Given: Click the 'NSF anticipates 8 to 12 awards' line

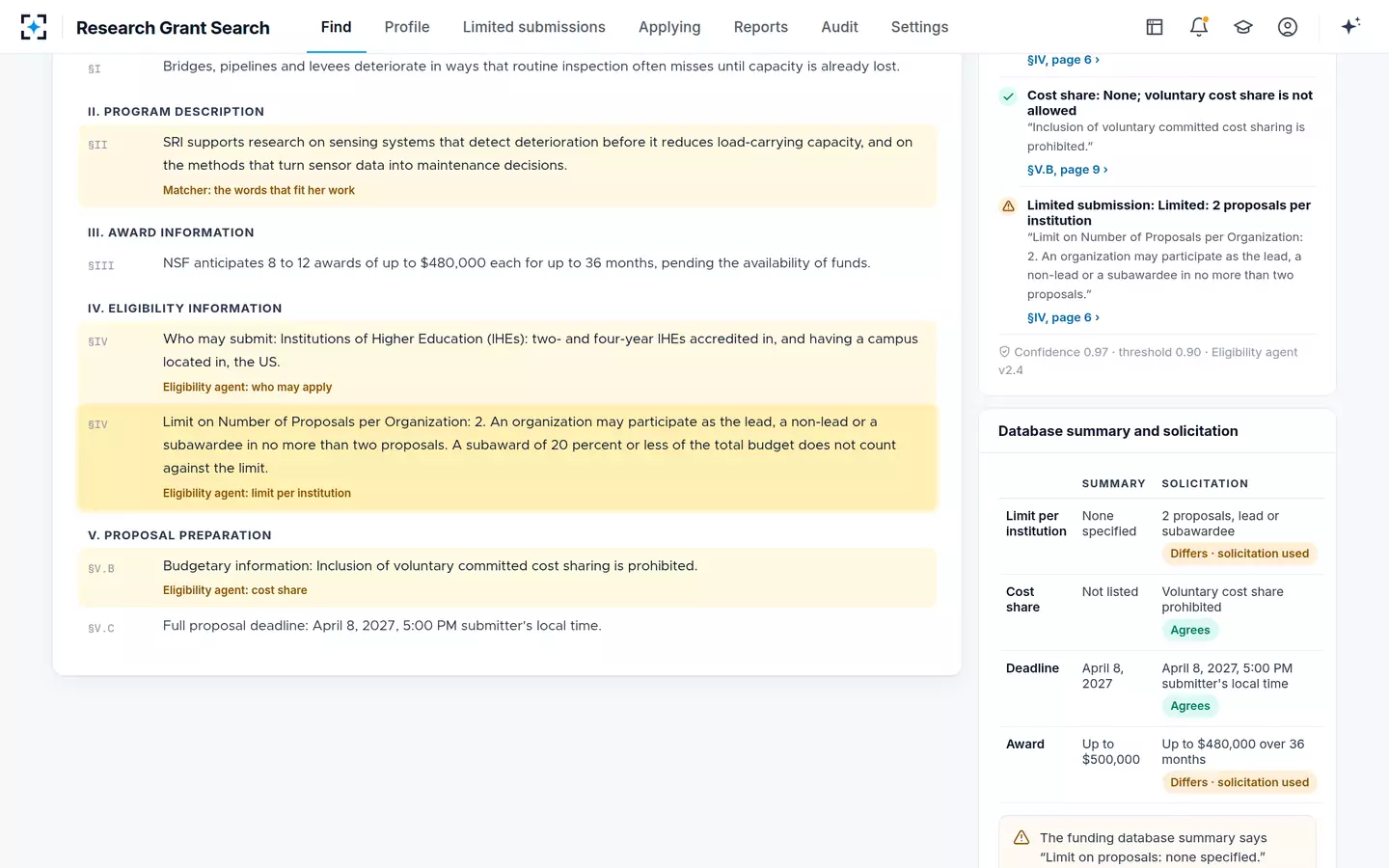Looking at the screenshot, I should tap(516, 263).
